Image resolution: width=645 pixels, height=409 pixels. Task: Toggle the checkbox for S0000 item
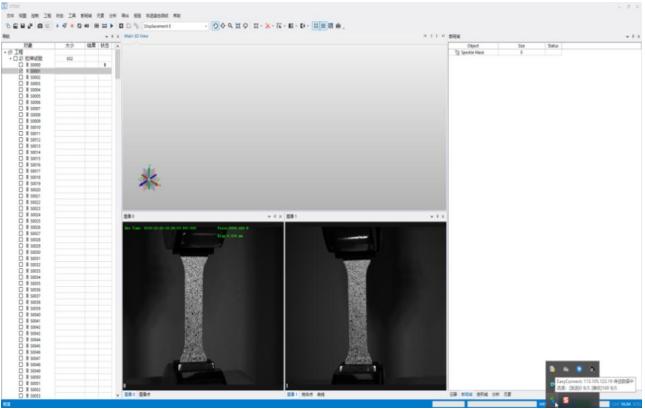20,66
